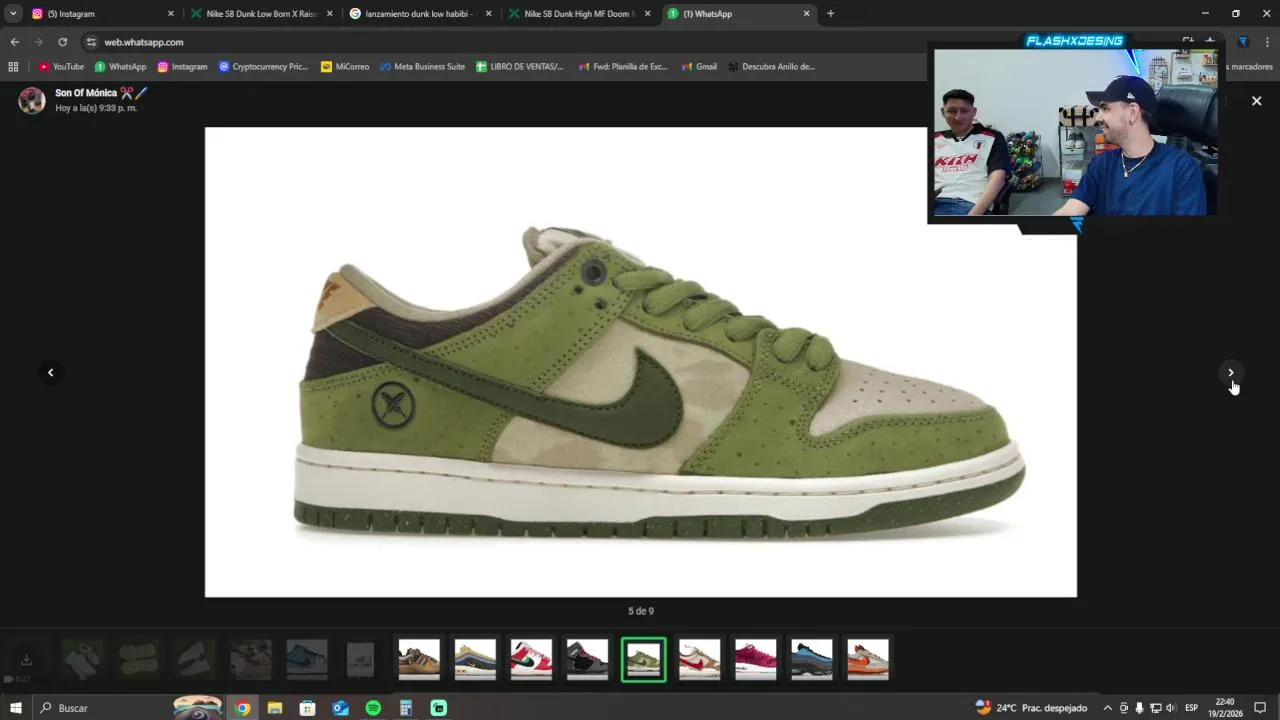Open Gmail bookmark
1280x720 pixels.
pyautogui.click(x=699, y=67)
